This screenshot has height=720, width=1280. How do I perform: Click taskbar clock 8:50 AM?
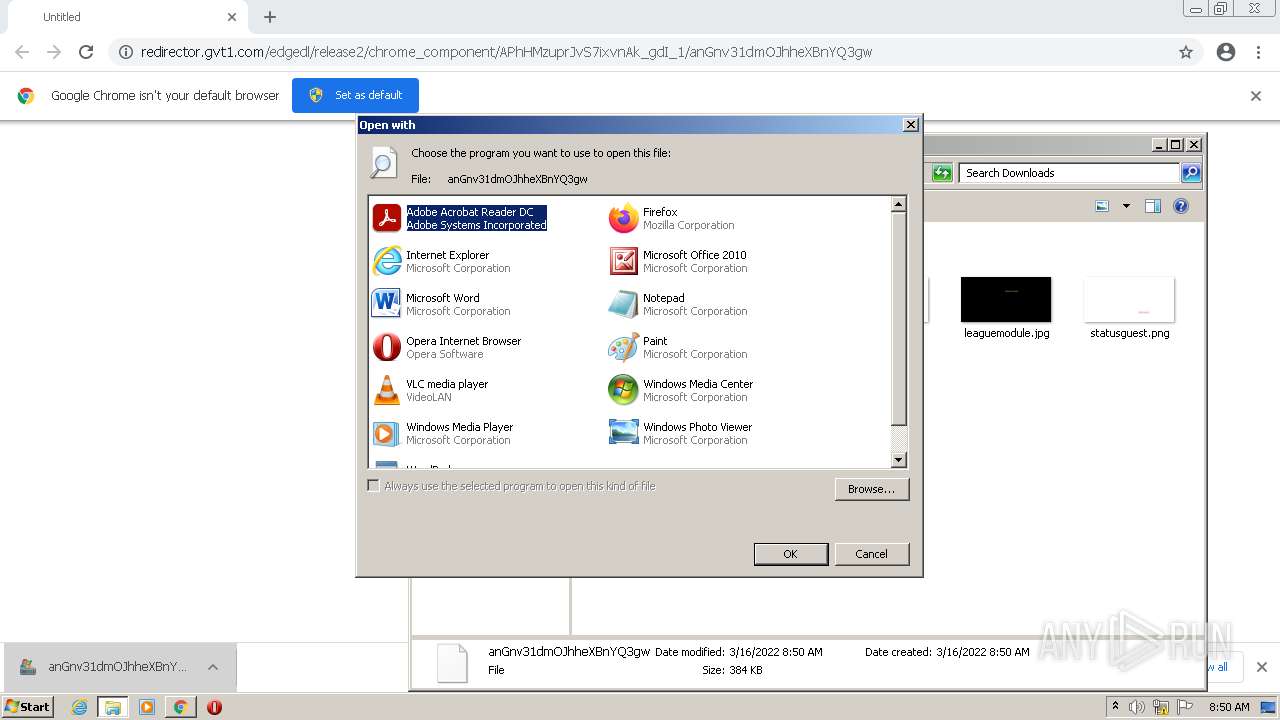[1229, 707]
